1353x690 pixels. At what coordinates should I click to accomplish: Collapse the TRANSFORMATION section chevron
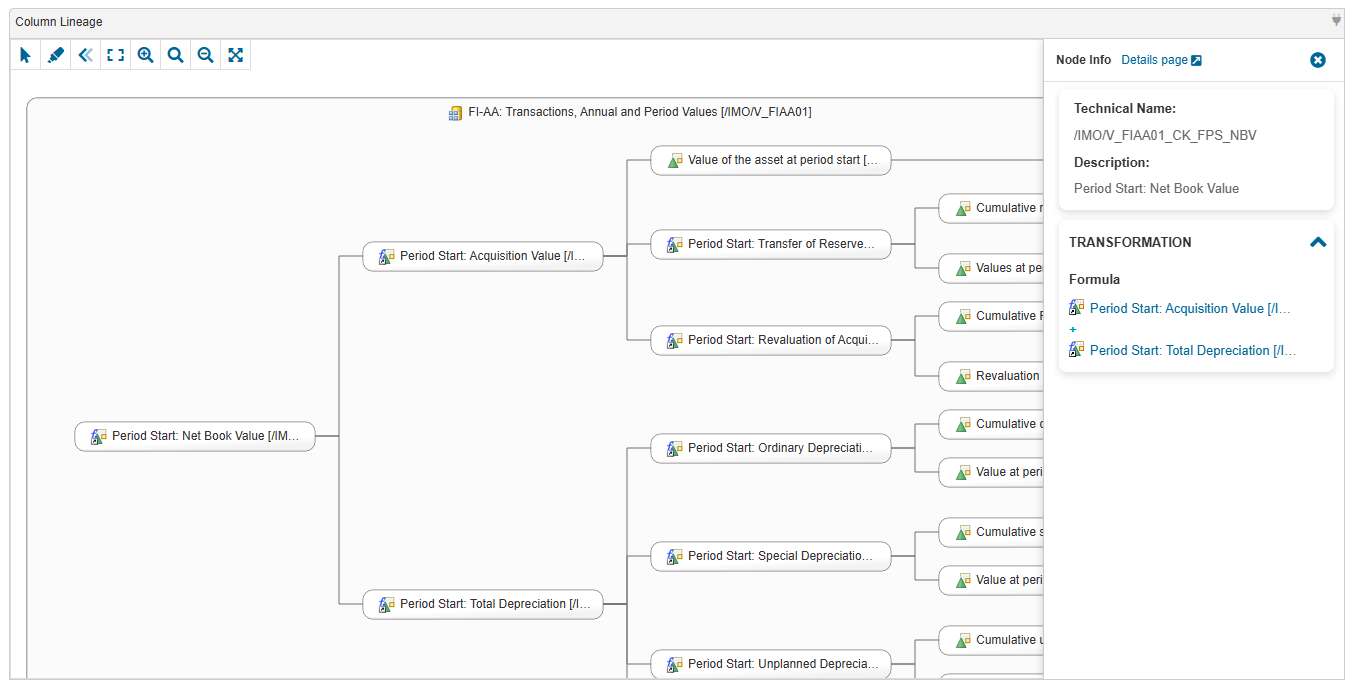click(1318, 242)
